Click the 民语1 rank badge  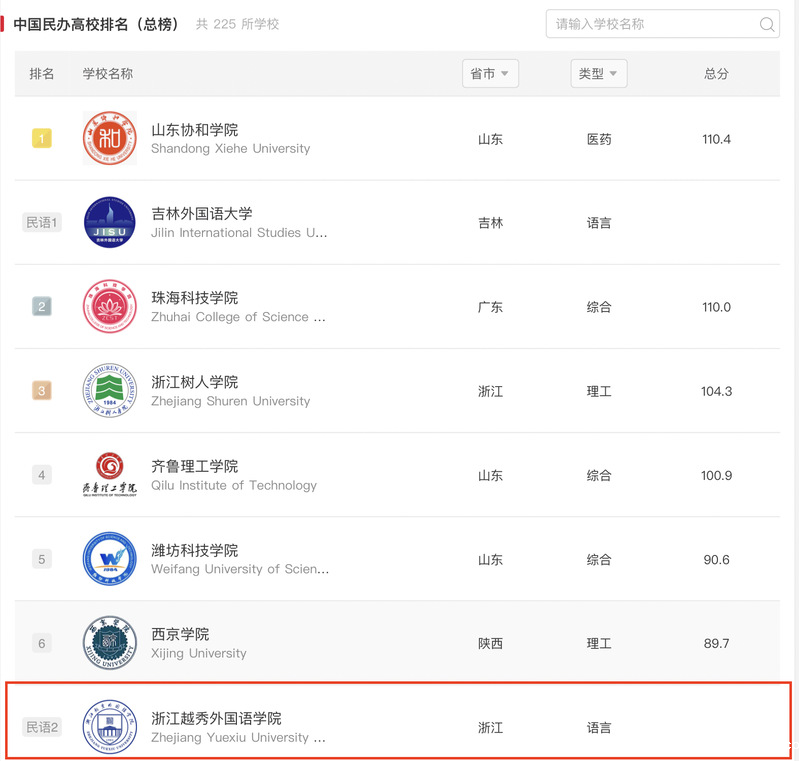pyautogui.click(x=42, y=223)
